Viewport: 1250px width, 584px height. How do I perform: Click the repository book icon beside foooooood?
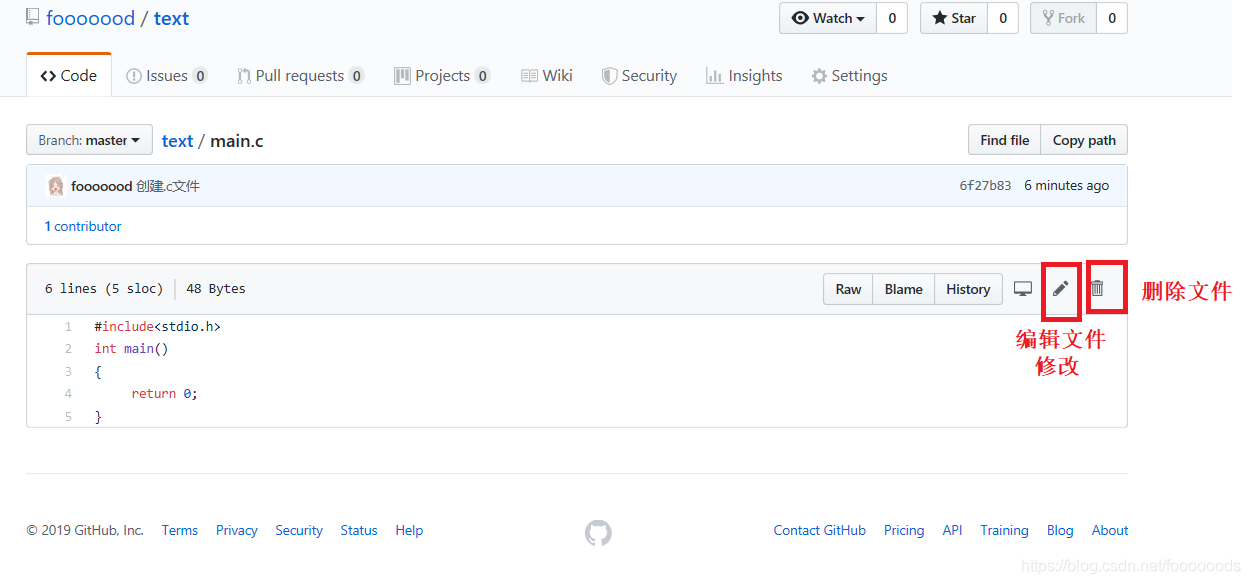33,17
